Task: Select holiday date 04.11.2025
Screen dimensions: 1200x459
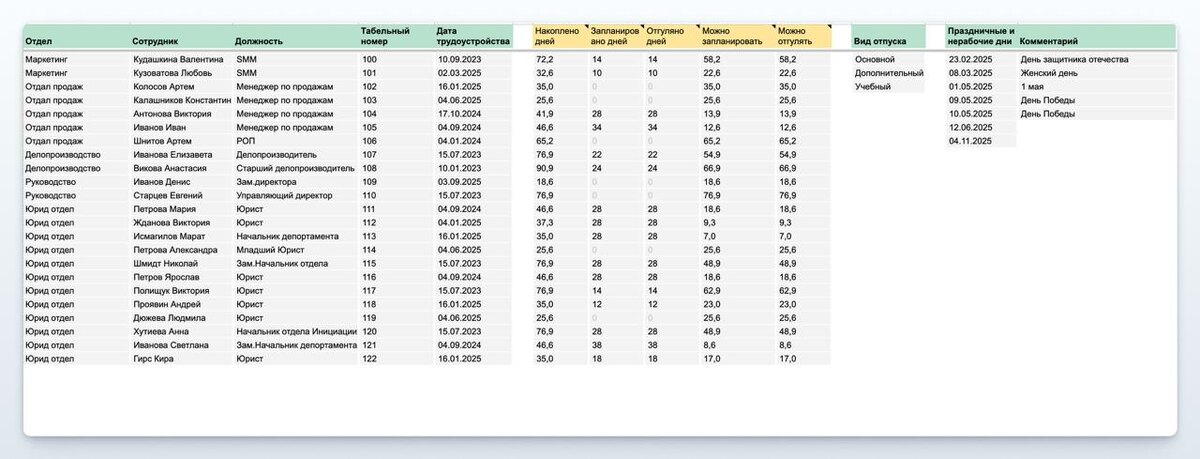Action: tap(972, 141)
